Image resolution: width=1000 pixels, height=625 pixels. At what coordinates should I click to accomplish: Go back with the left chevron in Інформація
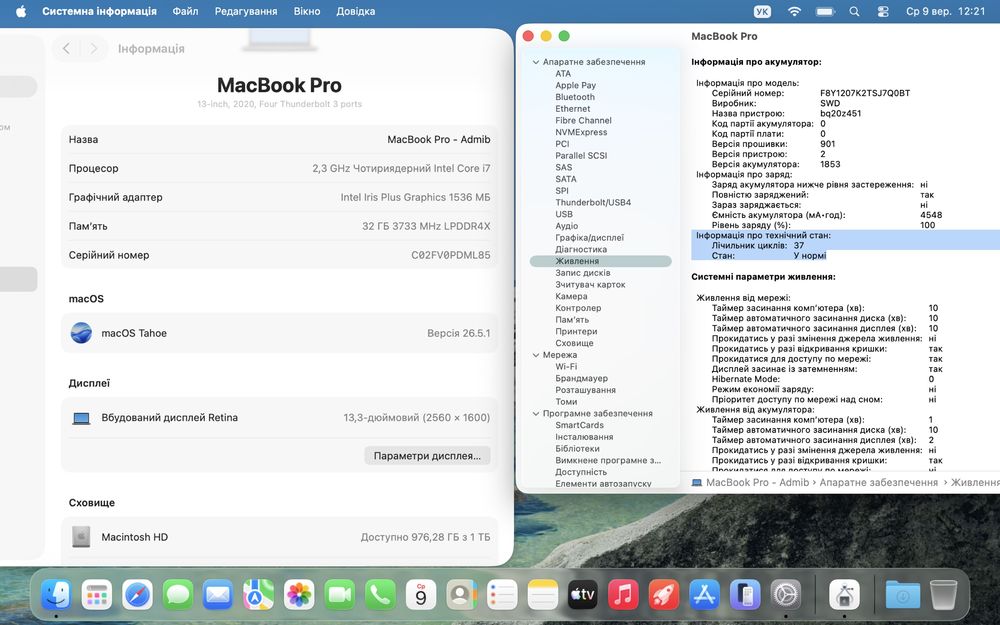pyautogui.click(x=66, y=48)
